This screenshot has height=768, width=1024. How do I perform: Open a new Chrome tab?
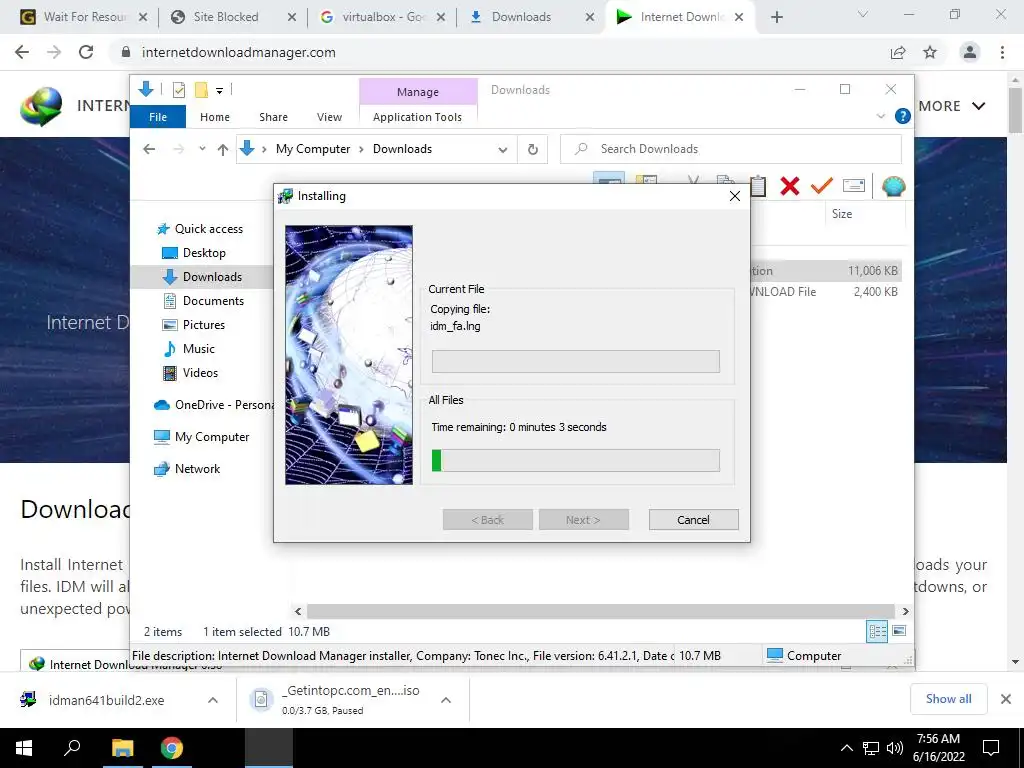tap(776, 17)
